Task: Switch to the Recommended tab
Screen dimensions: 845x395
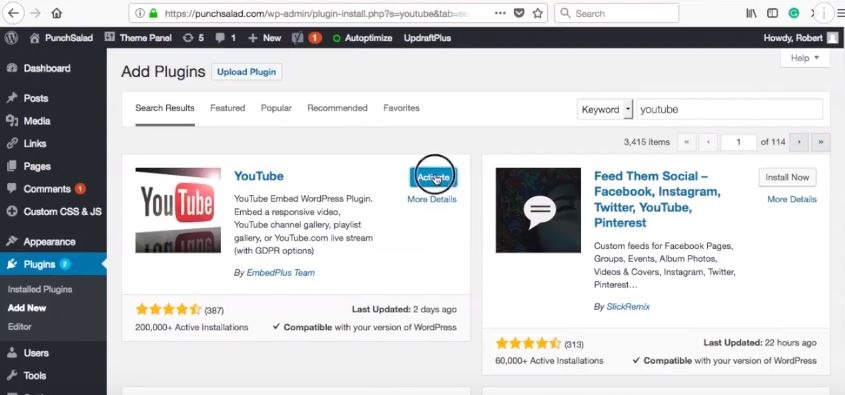Action: coord(337,108)
